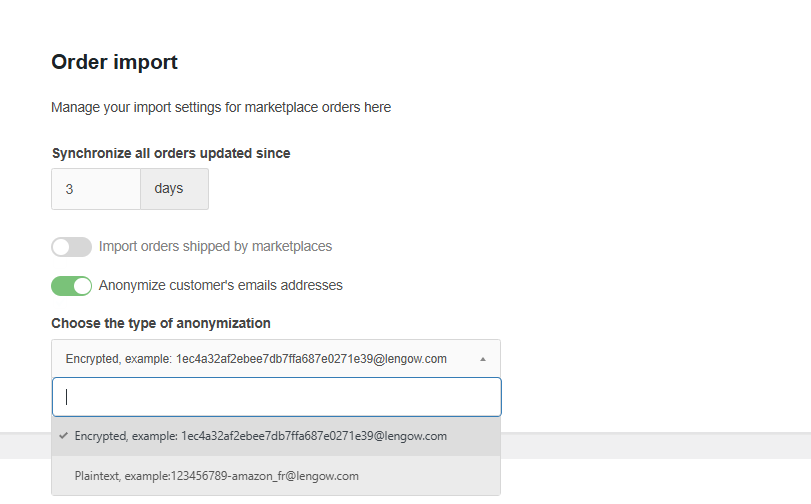Click the 'Import orders shipped by marketplaces' label

click(215, 246)
